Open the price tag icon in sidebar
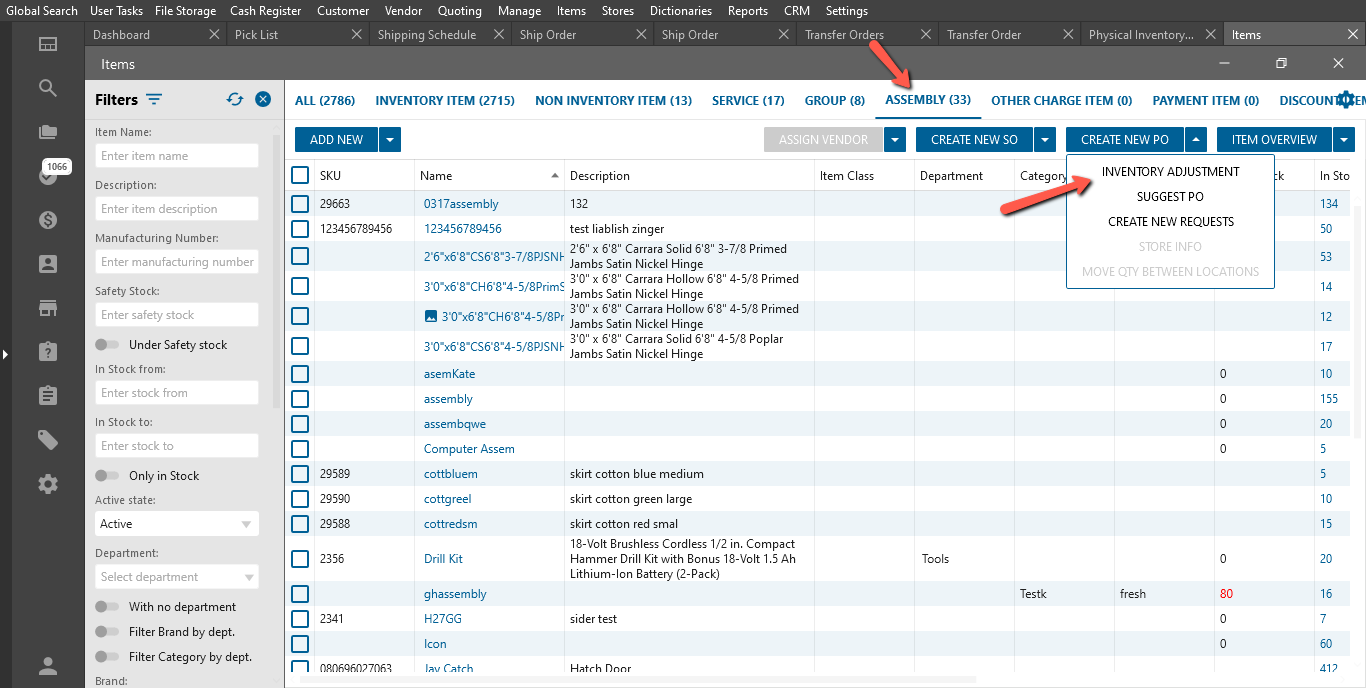1366x688 pixels. pos(48,440)
